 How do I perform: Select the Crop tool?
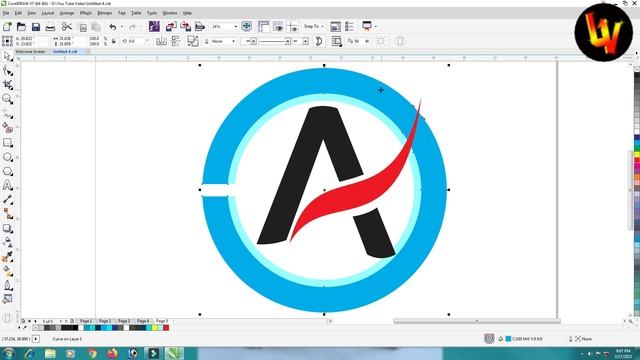7,84
